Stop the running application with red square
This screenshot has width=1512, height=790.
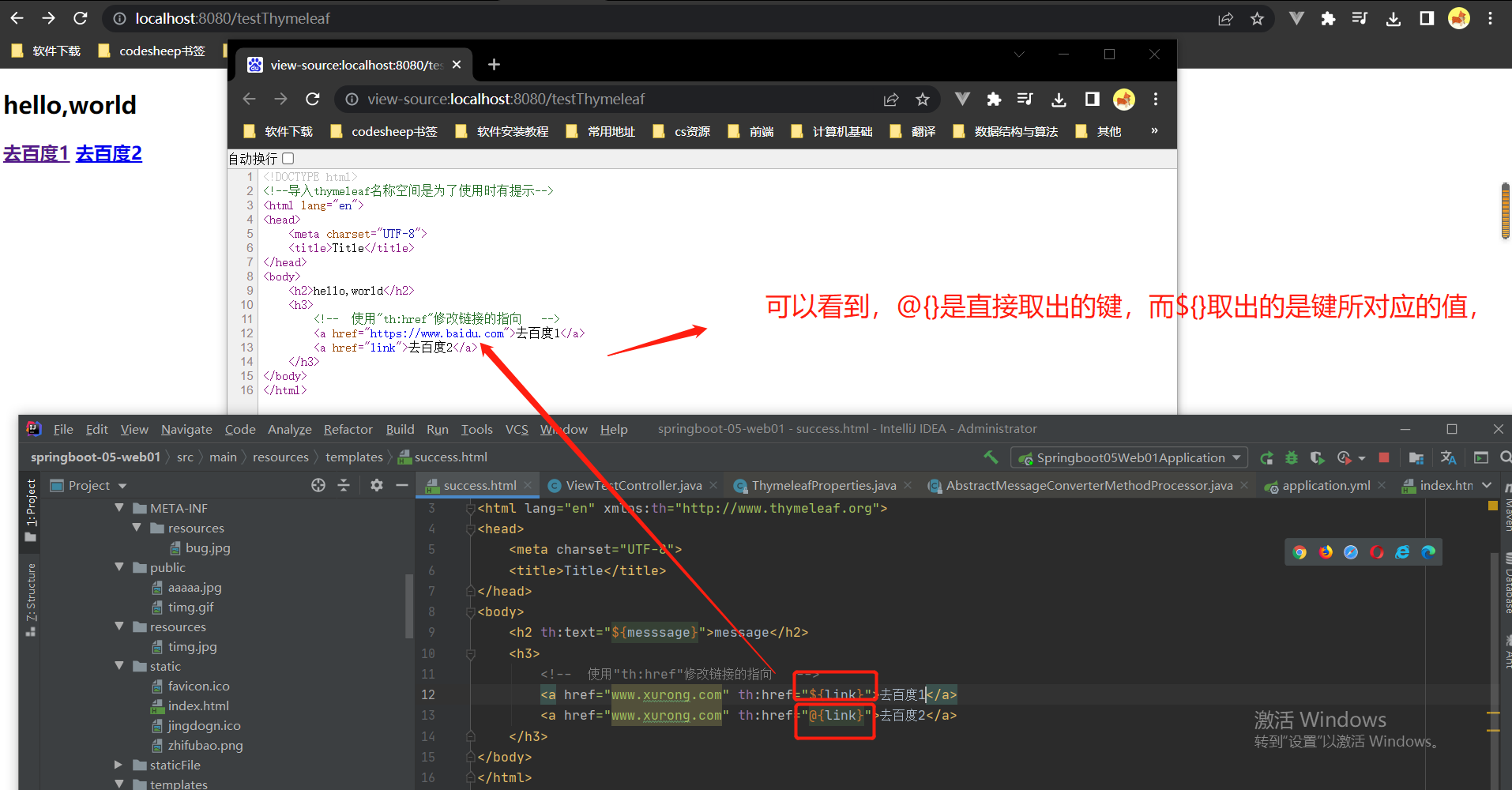[1384, 457]
